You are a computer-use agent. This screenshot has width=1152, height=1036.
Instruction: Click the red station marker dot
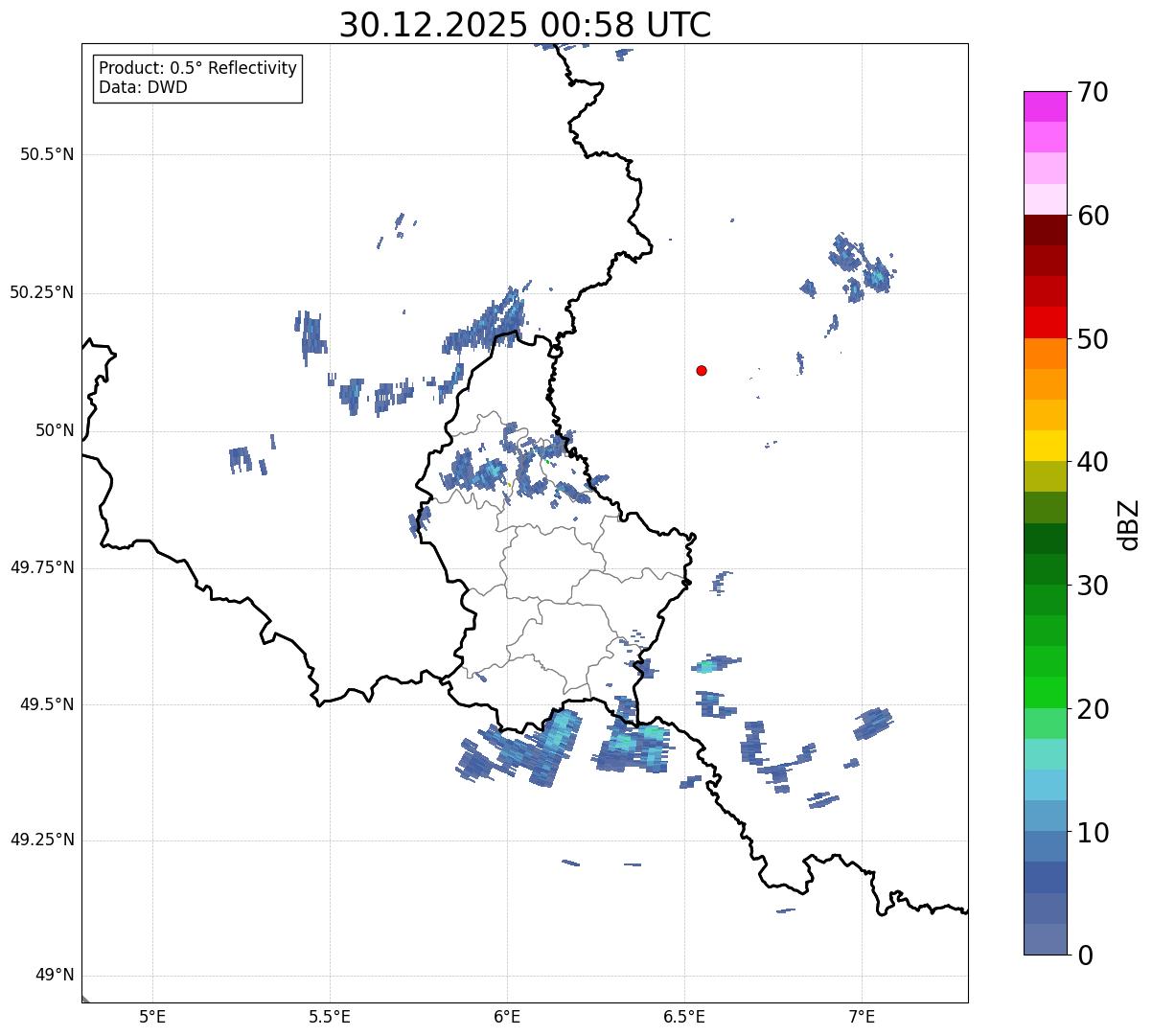click(x=702, y=370)
